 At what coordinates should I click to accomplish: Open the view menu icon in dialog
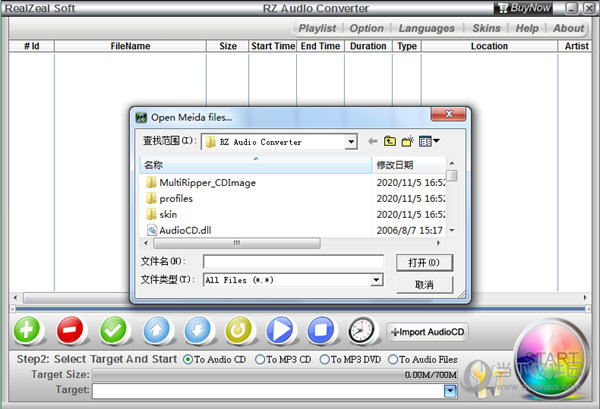429,142
